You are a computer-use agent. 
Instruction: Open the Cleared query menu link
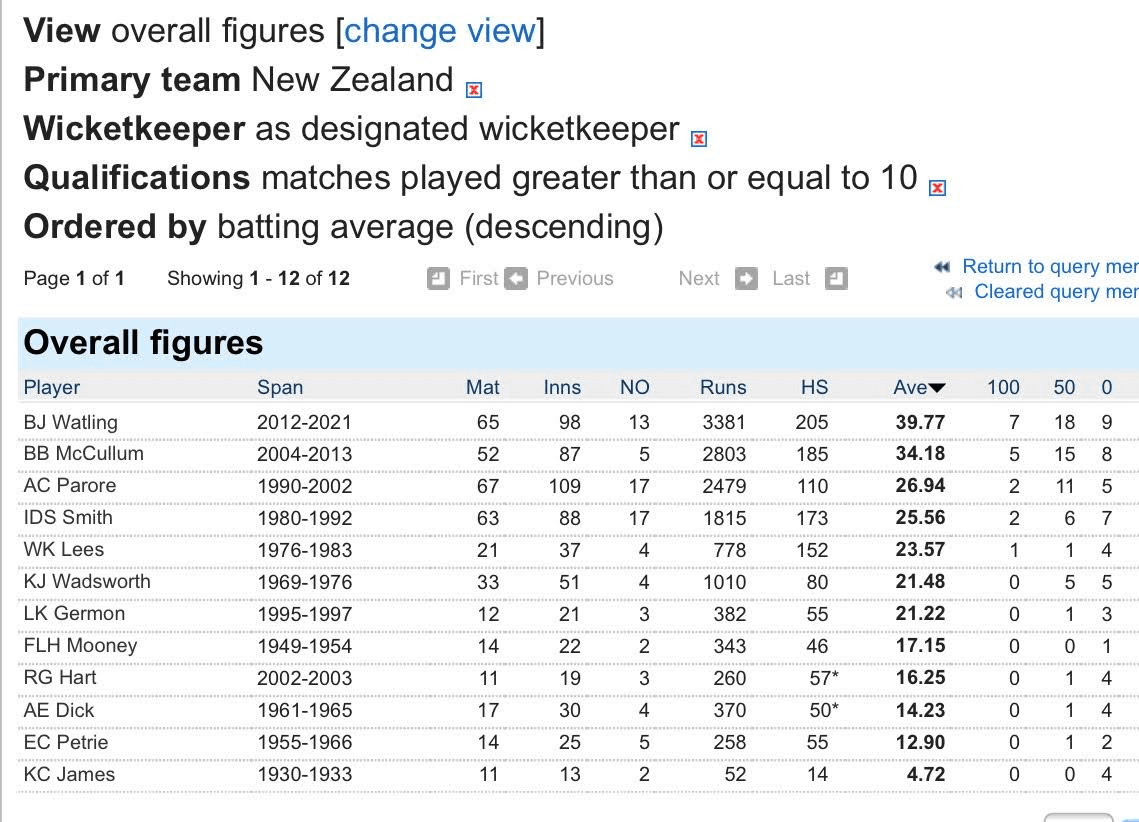(x=1055, y=292)
